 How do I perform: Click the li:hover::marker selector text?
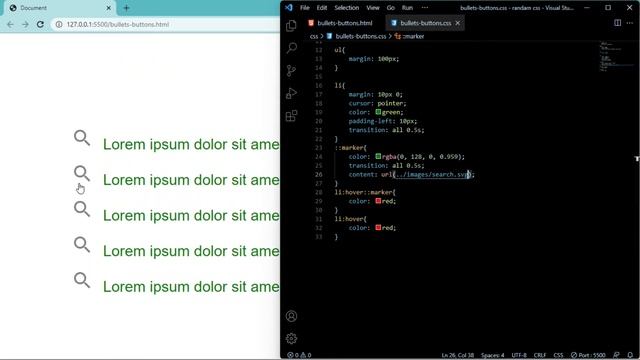pyautogui.click(x=365, y=192)
